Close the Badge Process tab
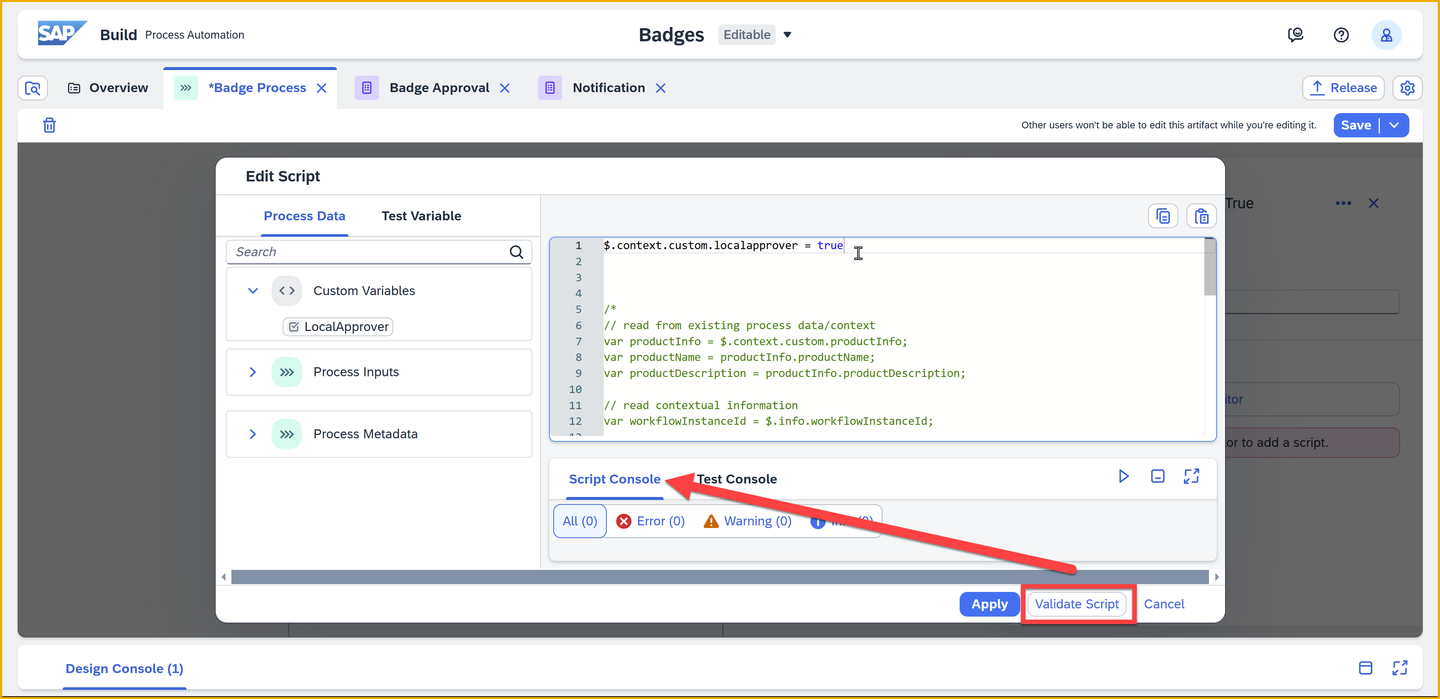Viewport: 1440px width, 699px height. [322, 88]
